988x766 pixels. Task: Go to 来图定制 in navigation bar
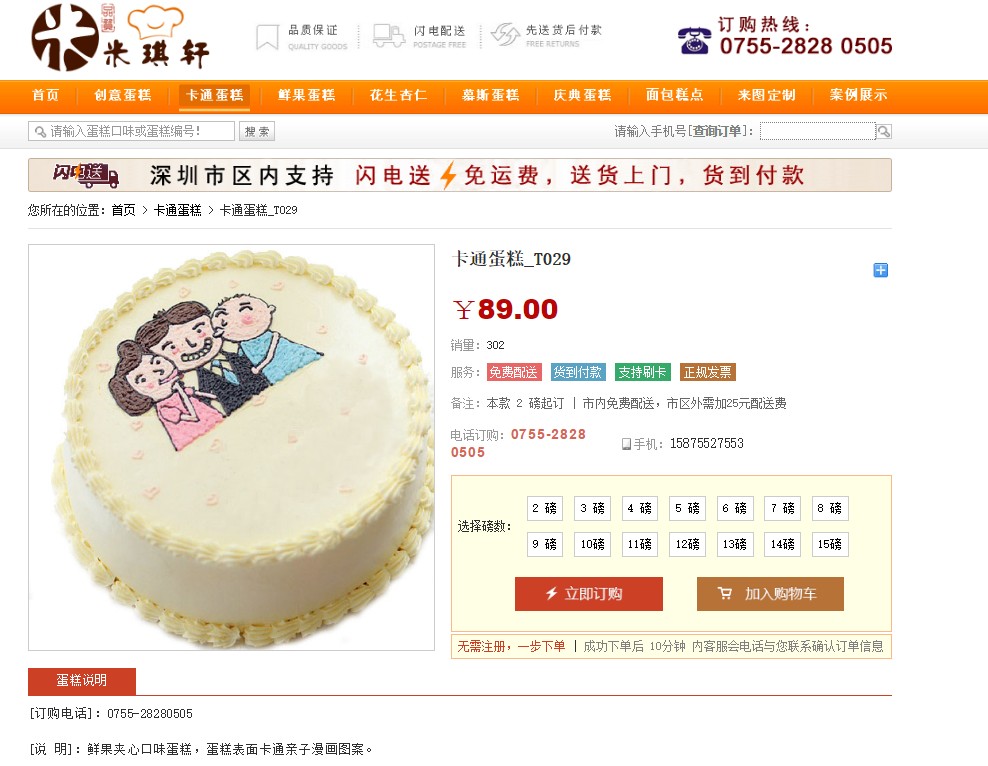(x=766, y=95)
